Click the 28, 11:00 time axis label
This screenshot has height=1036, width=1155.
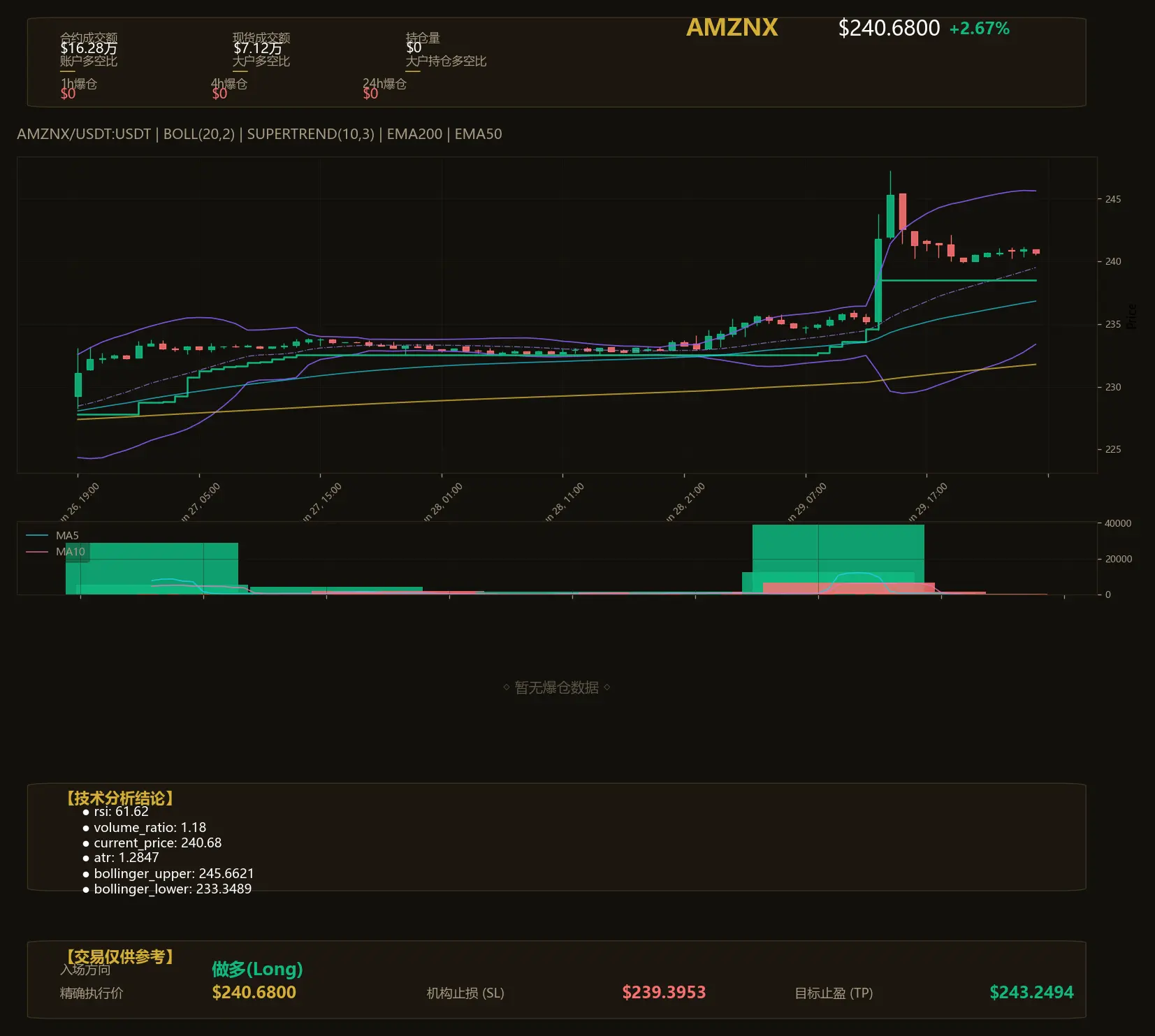[565, 502]
